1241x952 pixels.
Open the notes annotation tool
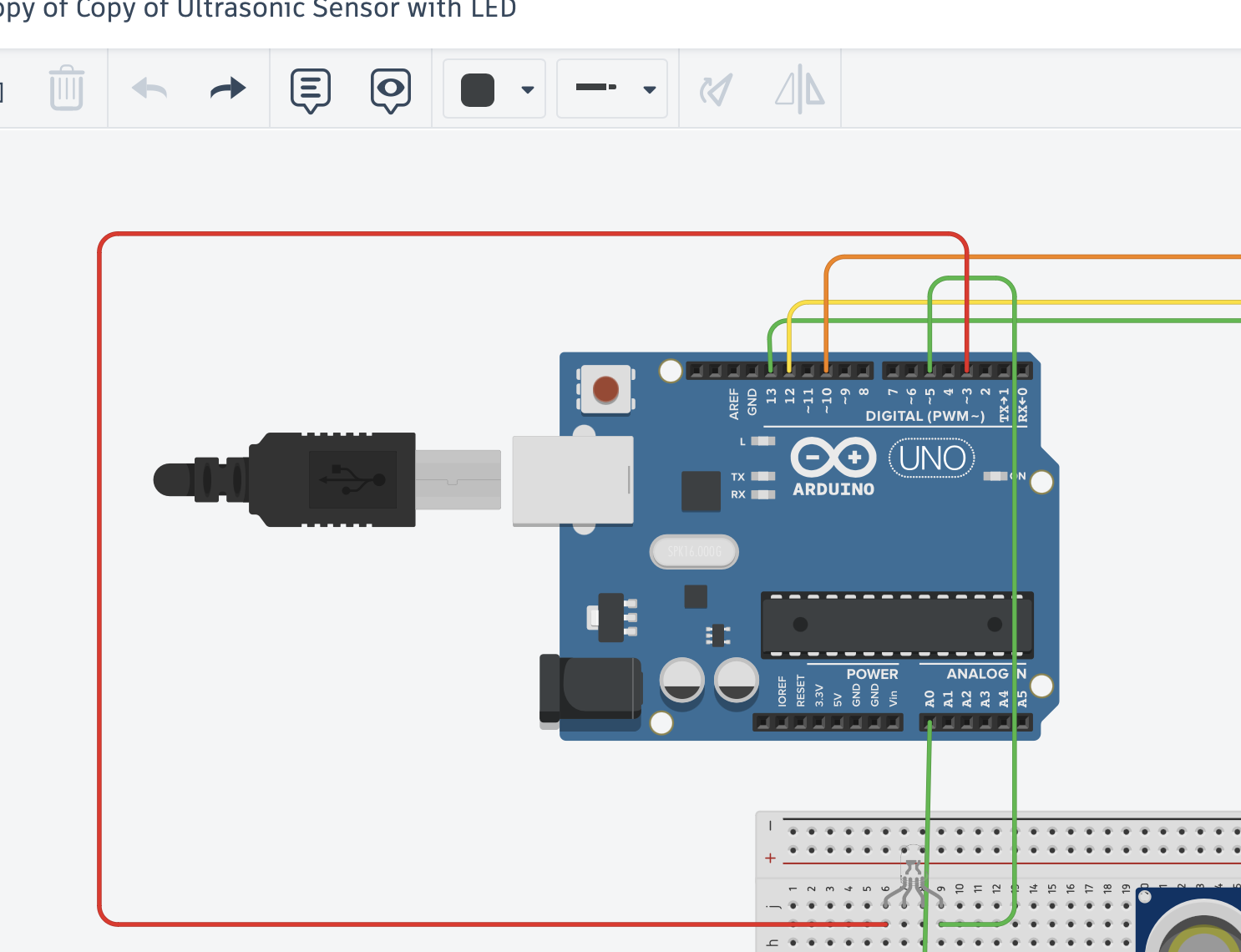311,90
